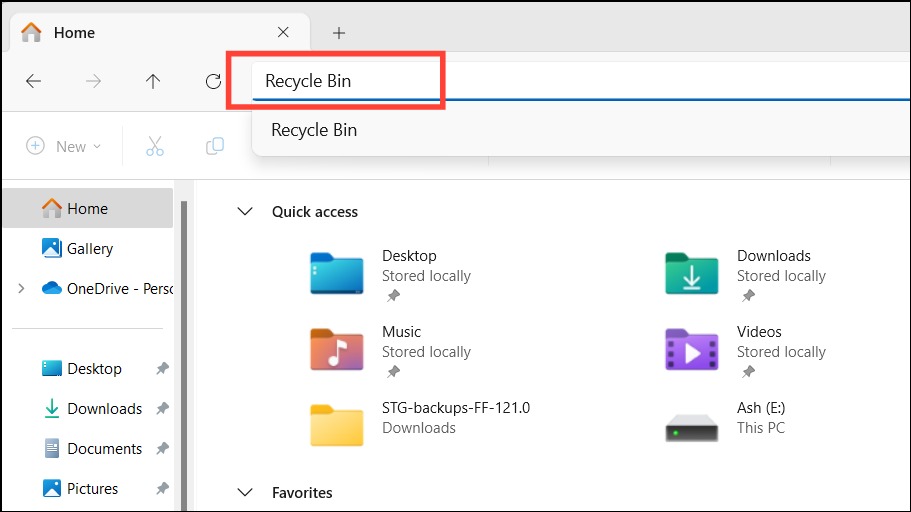Viewport: 911px width, 512px height.
Task: Select the Copy icon in toolbar
Action: [x=214, y=146]
